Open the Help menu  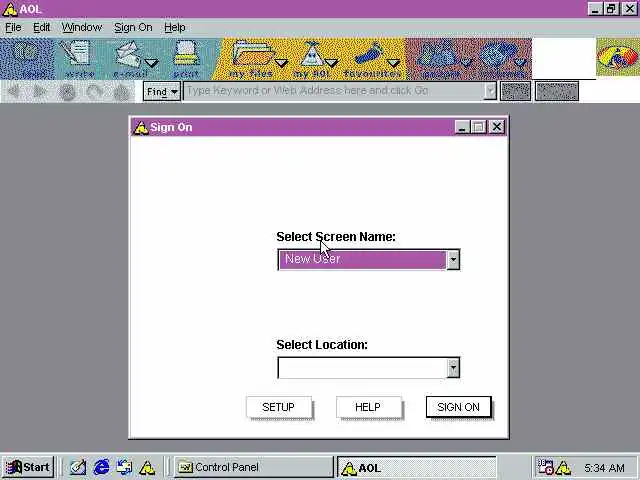175,27
